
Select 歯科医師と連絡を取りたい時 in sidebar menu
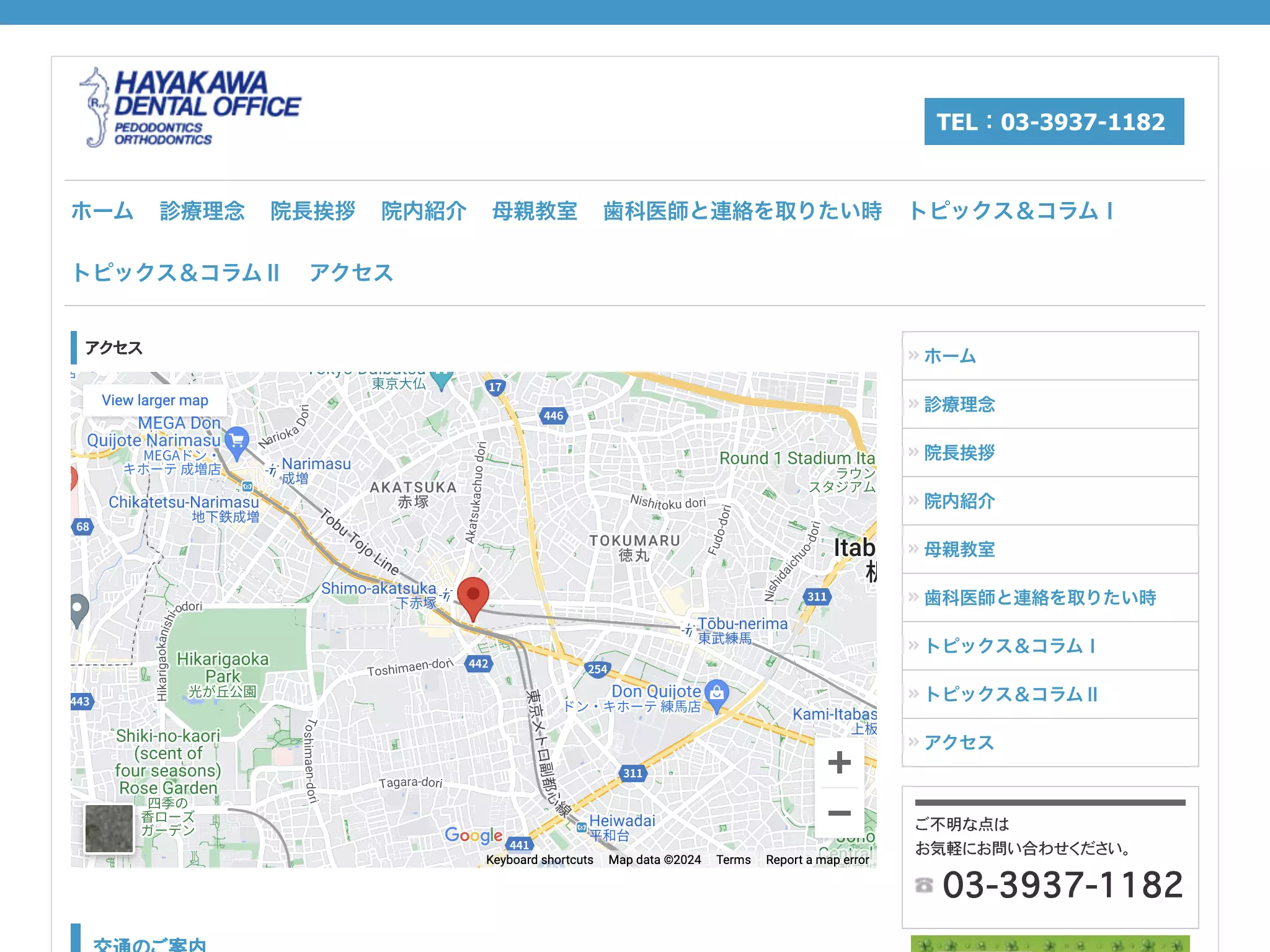(x=1050, y=597)
